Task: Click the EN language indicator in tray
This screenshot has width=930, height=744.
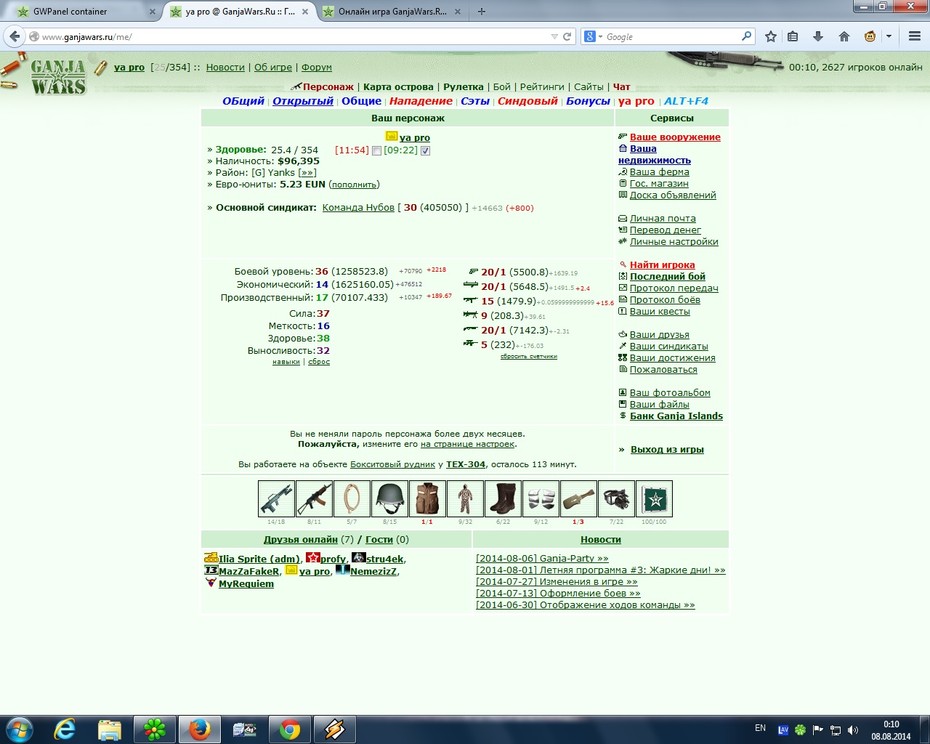Action: point(760,728)
